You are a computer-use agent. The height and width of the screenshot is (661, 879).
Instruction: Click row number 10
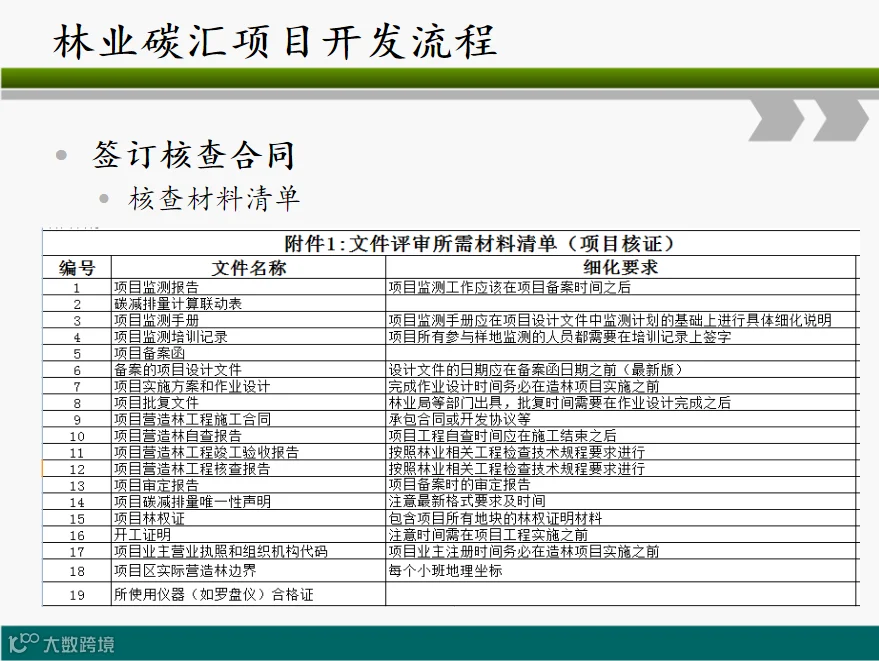[x=77, y=437]
